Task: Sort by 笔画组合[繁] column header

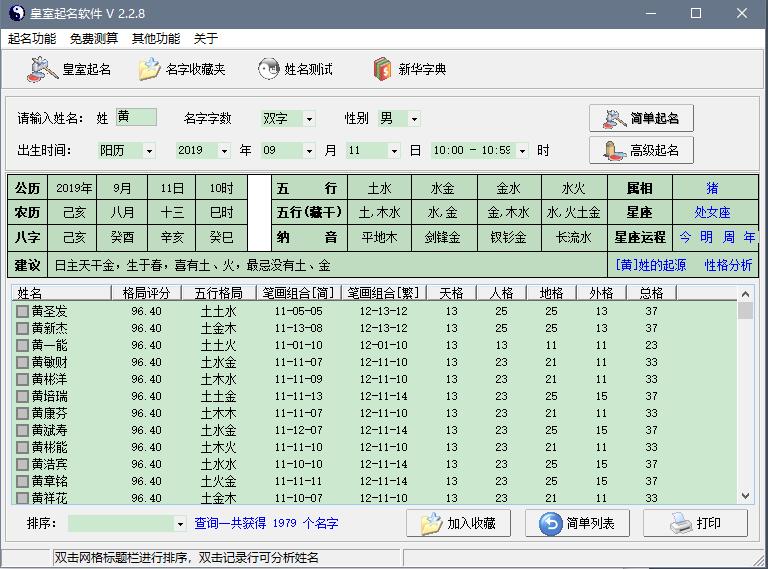Action: (x=384, y=293)
